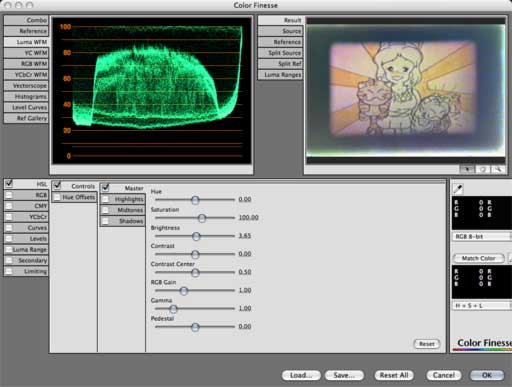Click the Contrast Center value 0.50
The width and height of the screenshot is (512, 387).
pyautogui.click(x=245, y=272)
